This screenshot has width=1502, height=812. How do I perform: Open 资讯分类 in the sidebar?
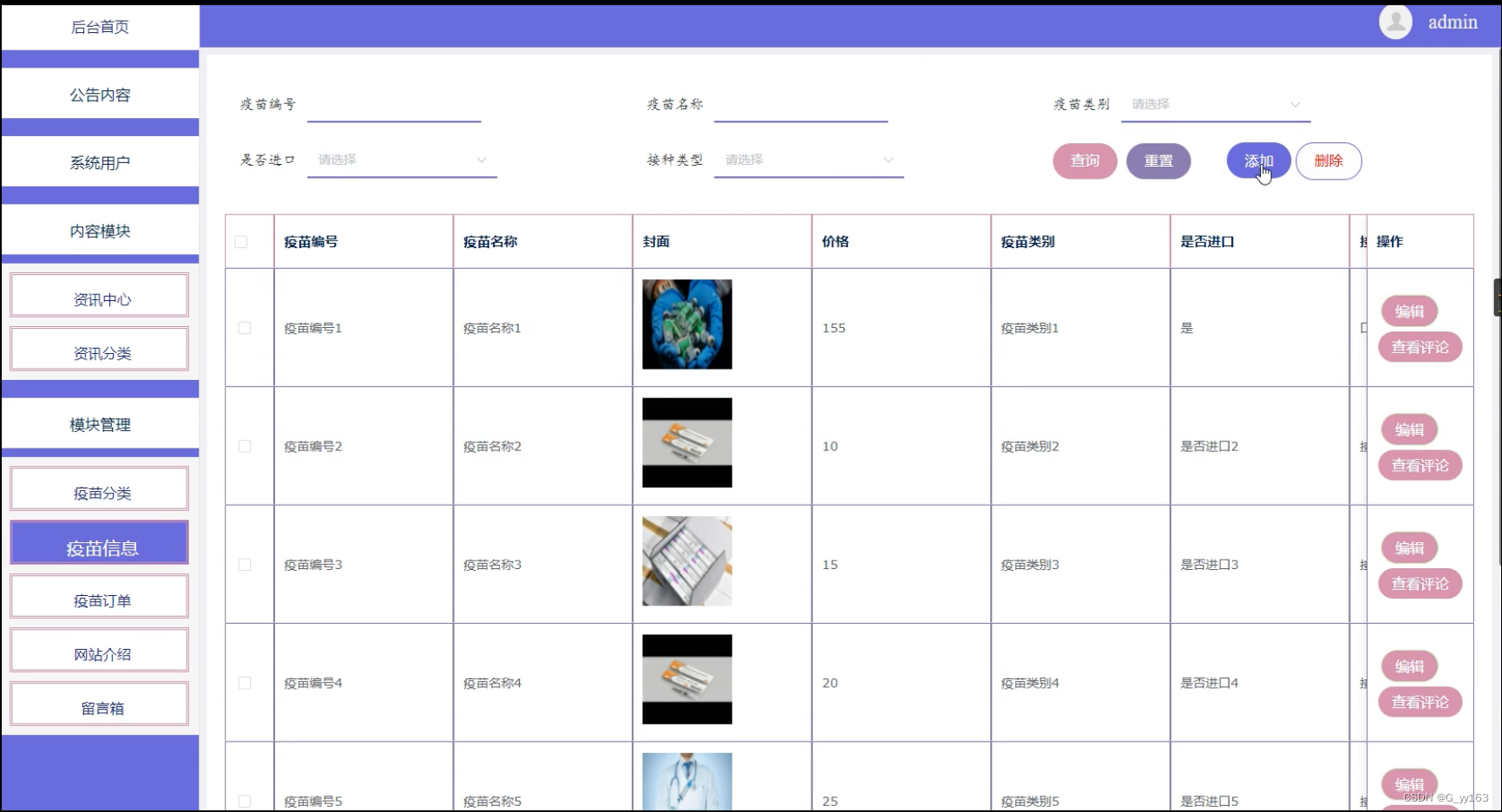coord(100,350)
